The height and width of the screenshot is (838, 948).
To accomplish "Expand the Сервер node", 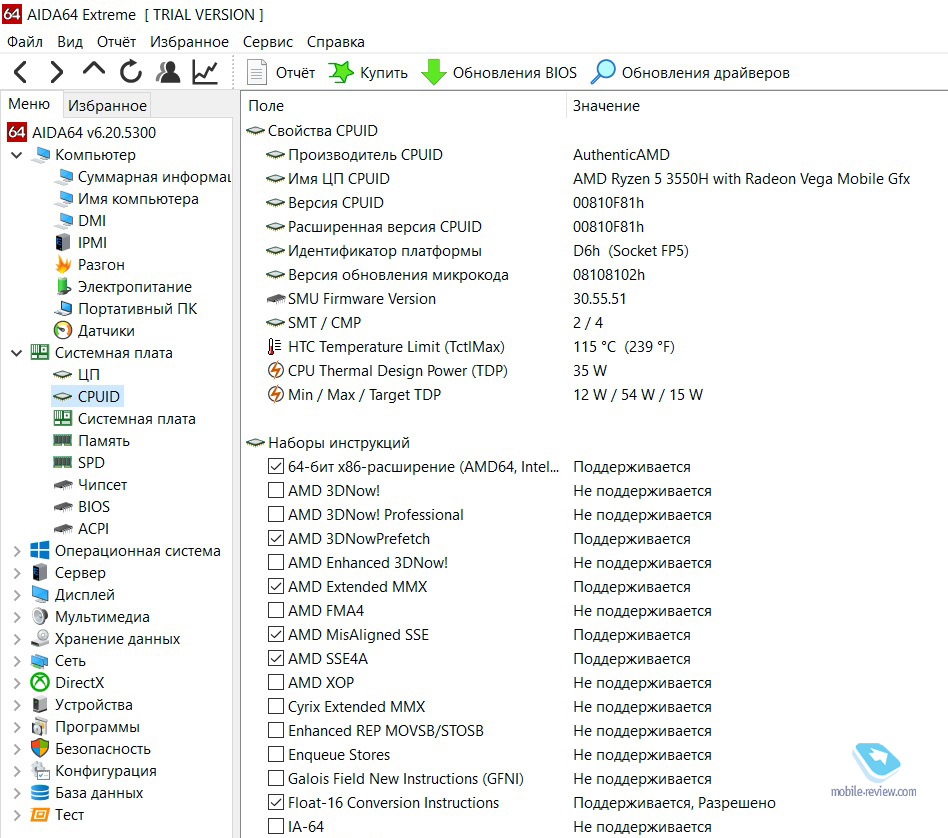I will coord(17,573).
